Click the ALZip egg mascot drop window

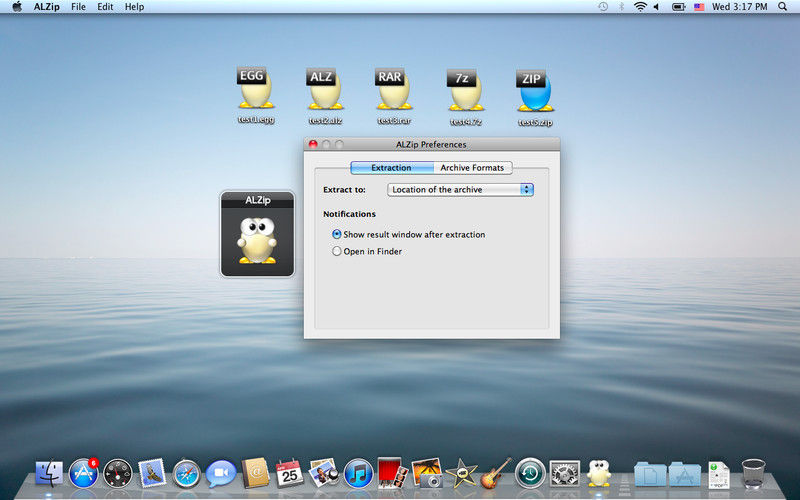click(x=257, y=234)
